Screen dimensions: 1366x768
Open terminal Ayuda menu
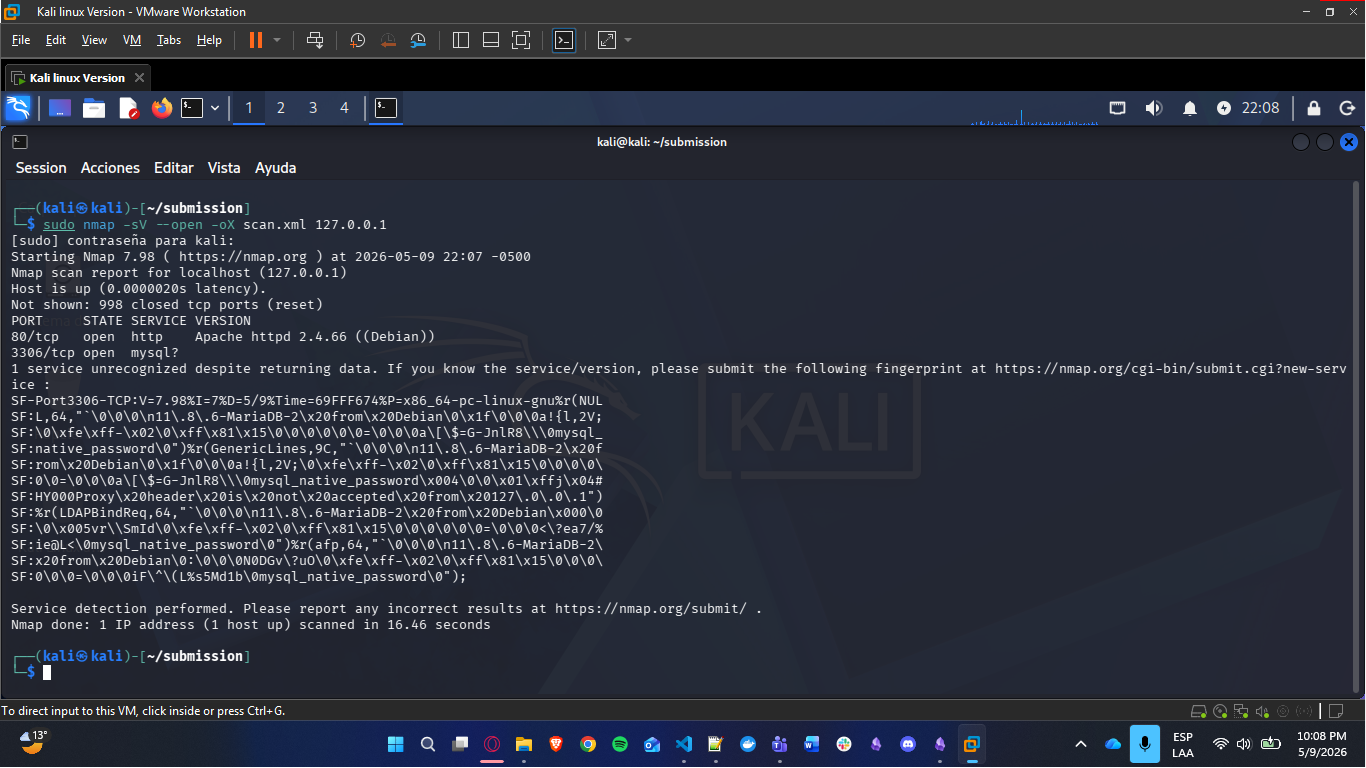pos(276,168)
